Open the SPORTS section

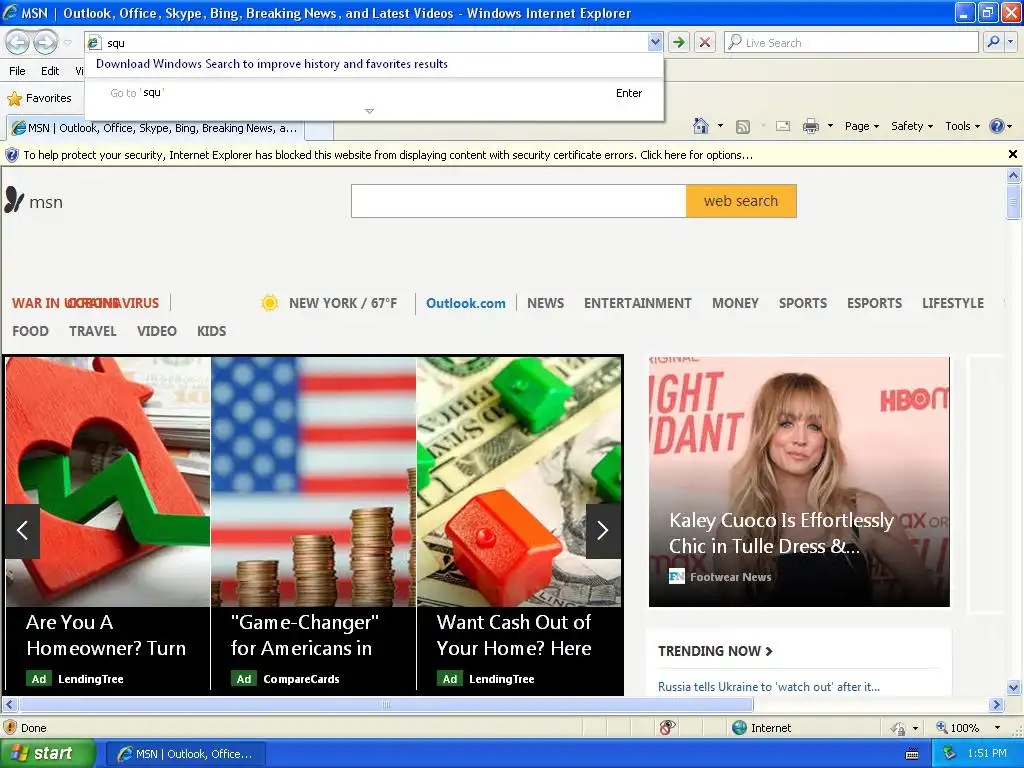[803, 303]
